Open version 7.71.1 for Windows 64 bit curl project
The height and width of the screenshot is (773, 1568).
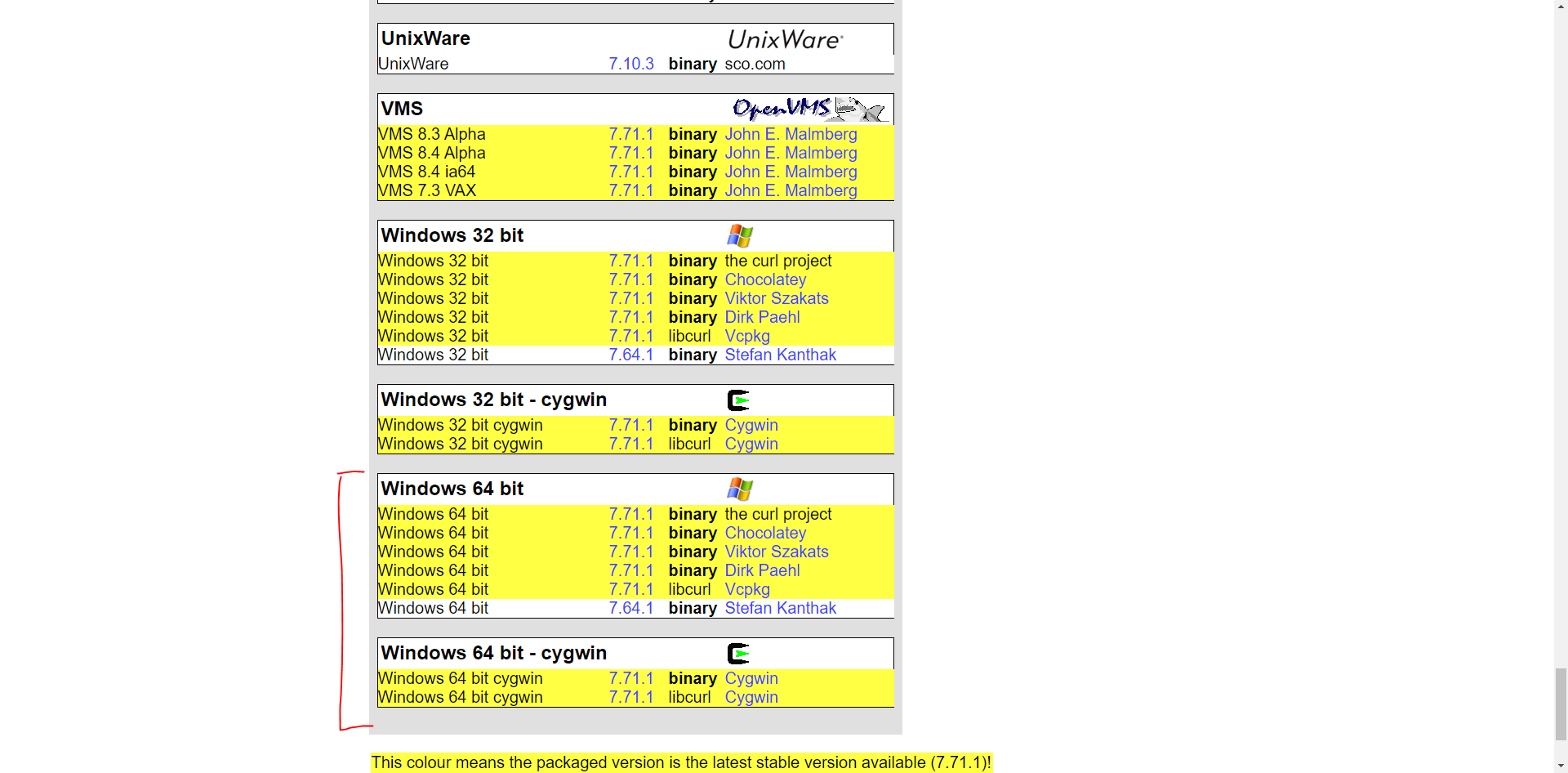631,514
